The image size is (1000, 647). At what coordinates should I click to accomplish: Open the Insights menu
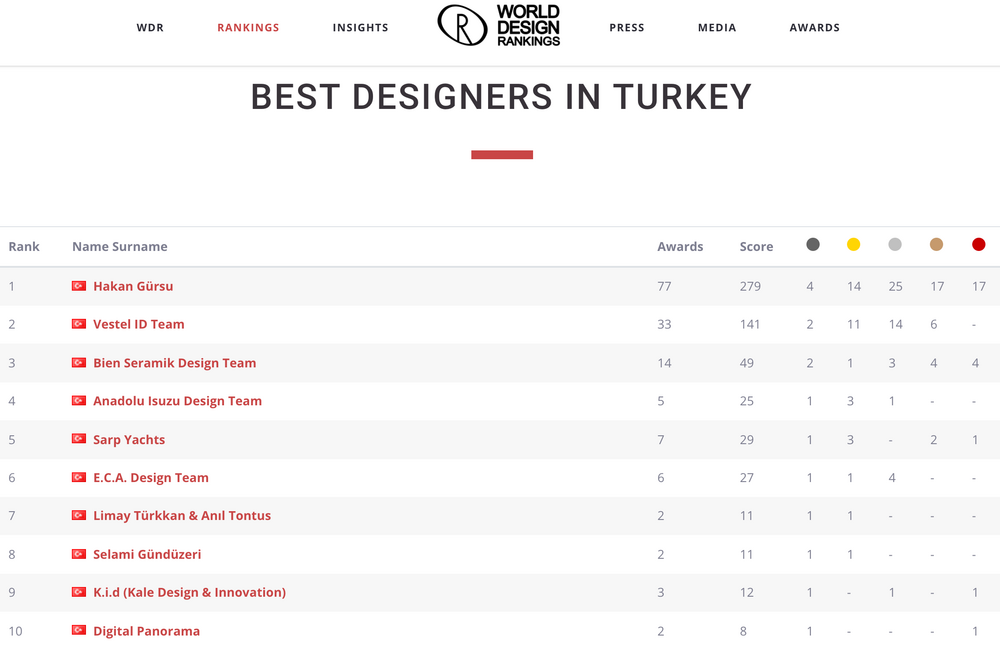[x=360, y=28]
